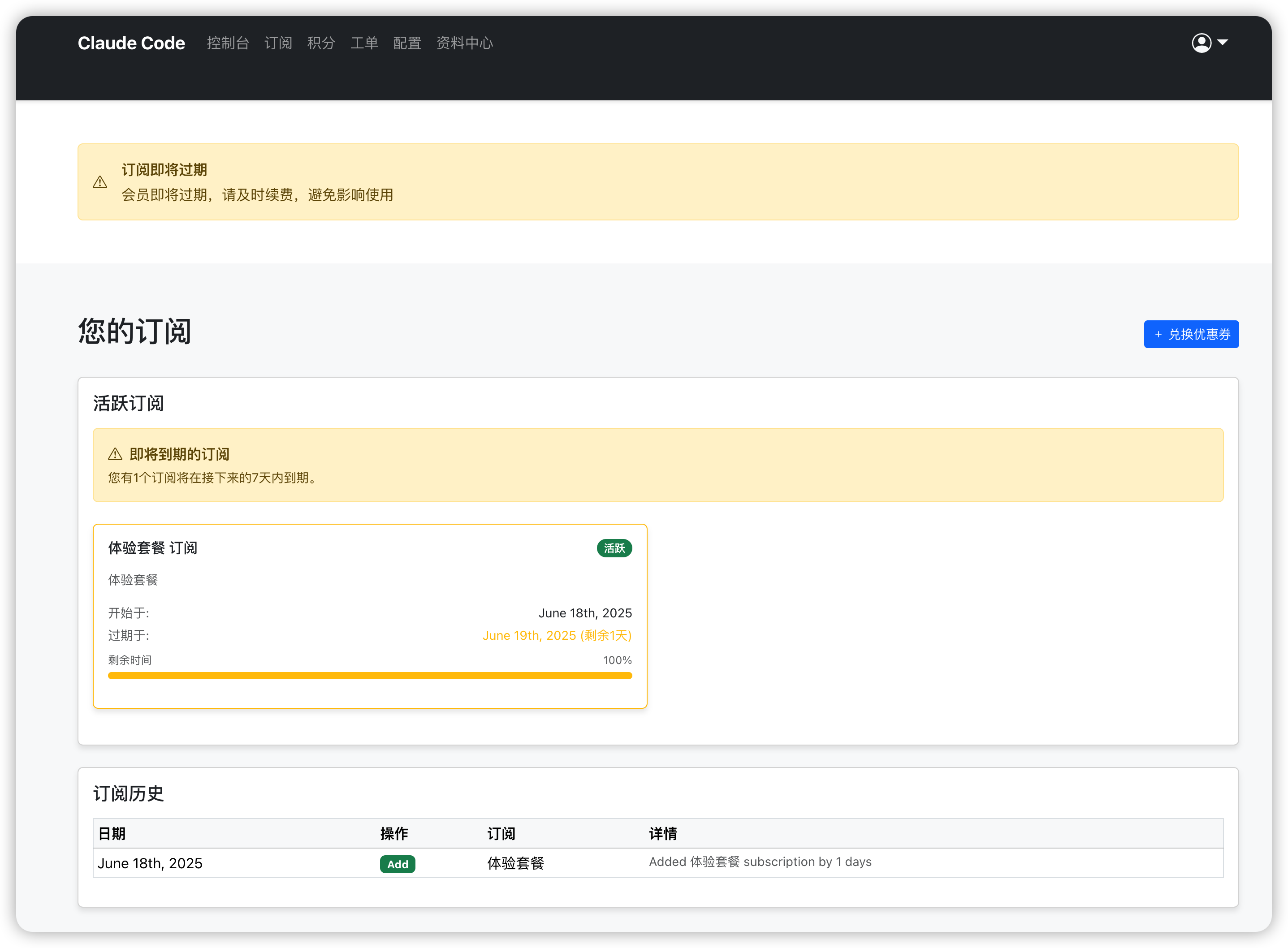Open 资料中心 from the navbar

[464, 43]
